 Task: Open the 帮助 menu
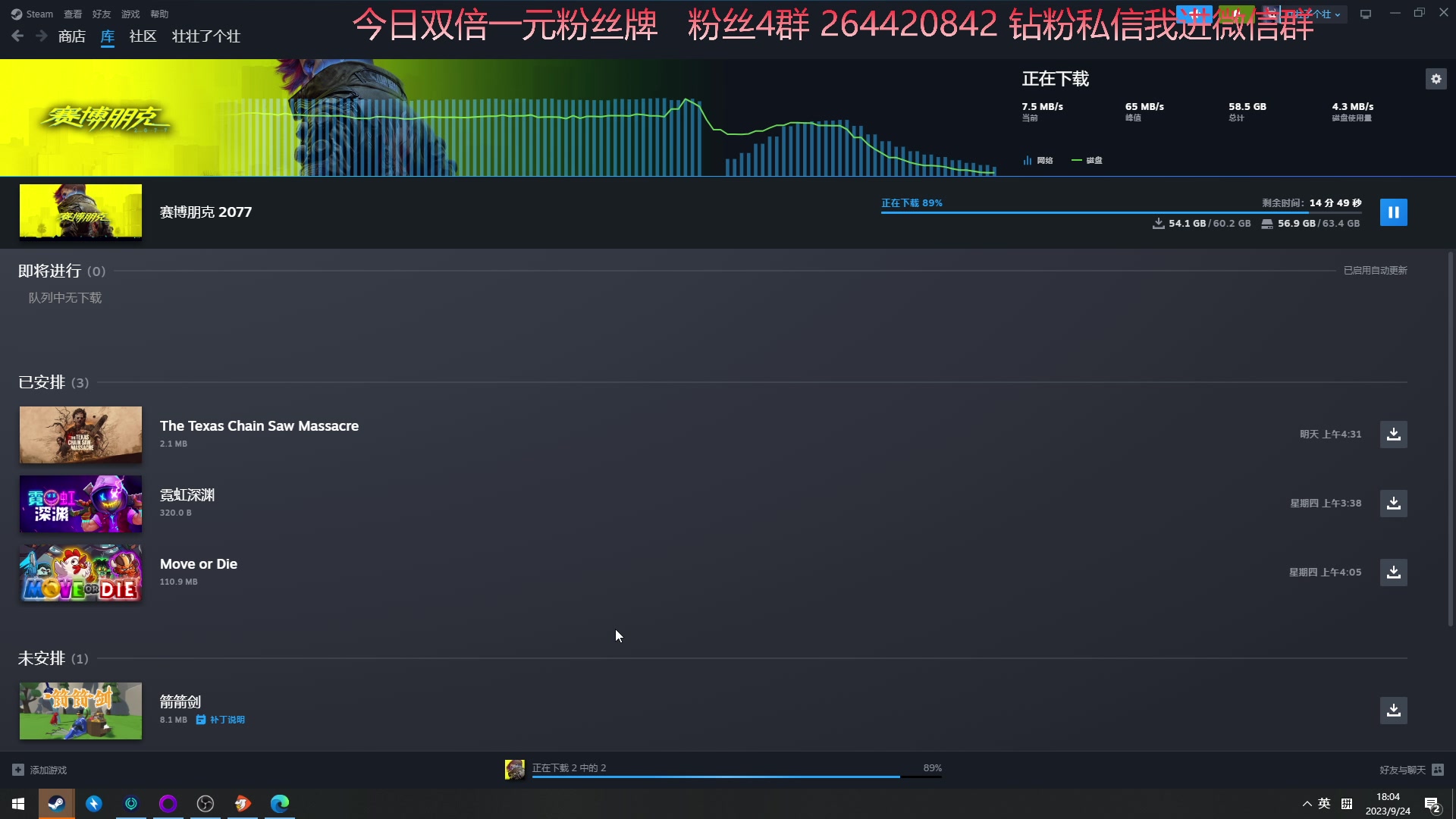(x=159, y=14)
